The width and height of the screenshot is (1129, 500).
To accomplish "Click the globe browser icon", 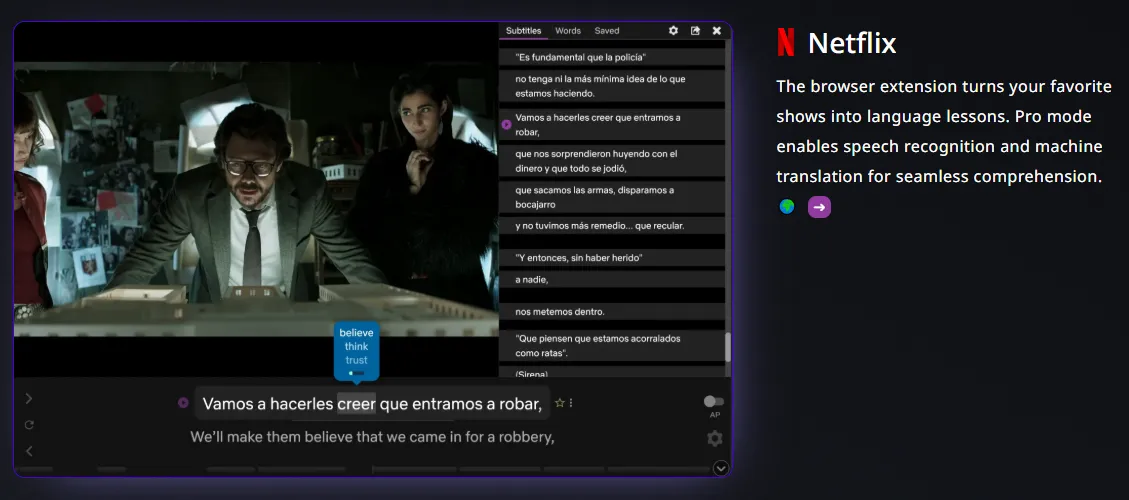I will [787, 207].
